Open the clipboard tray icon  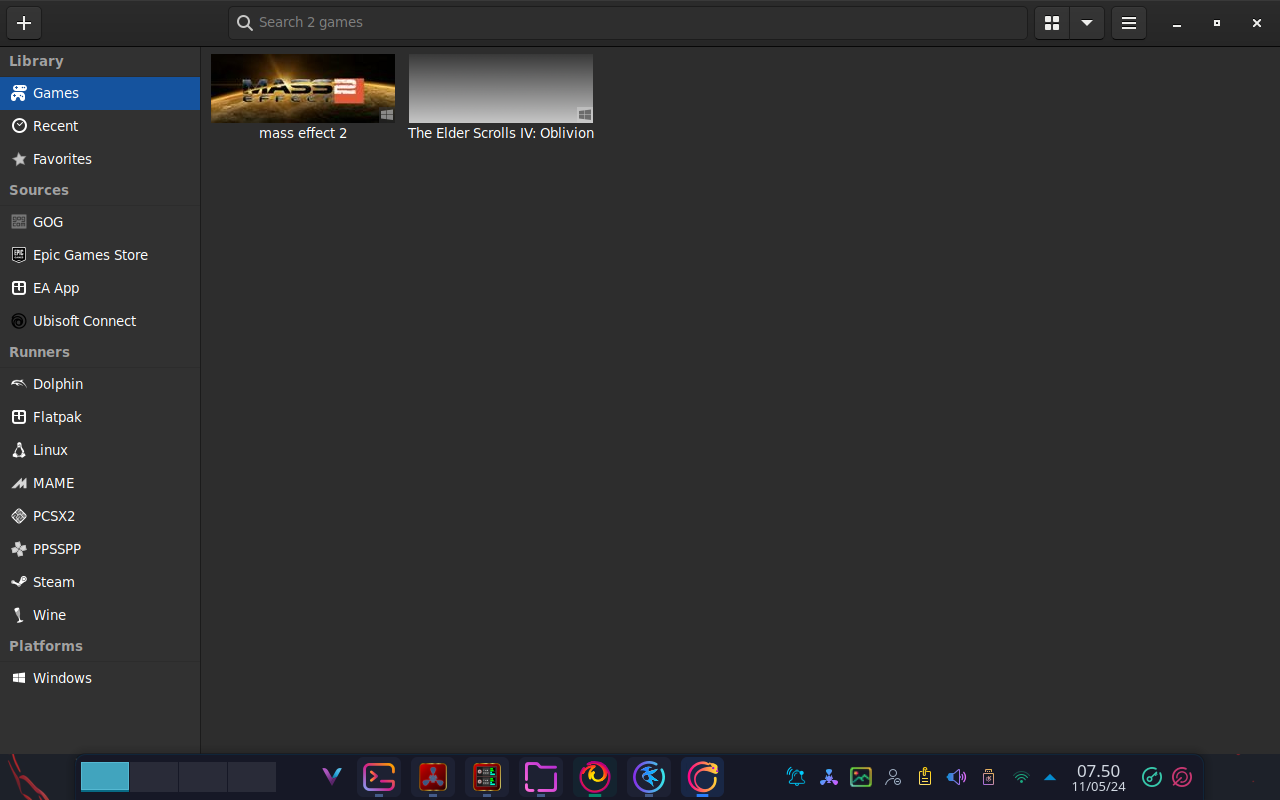click(925, 777)
